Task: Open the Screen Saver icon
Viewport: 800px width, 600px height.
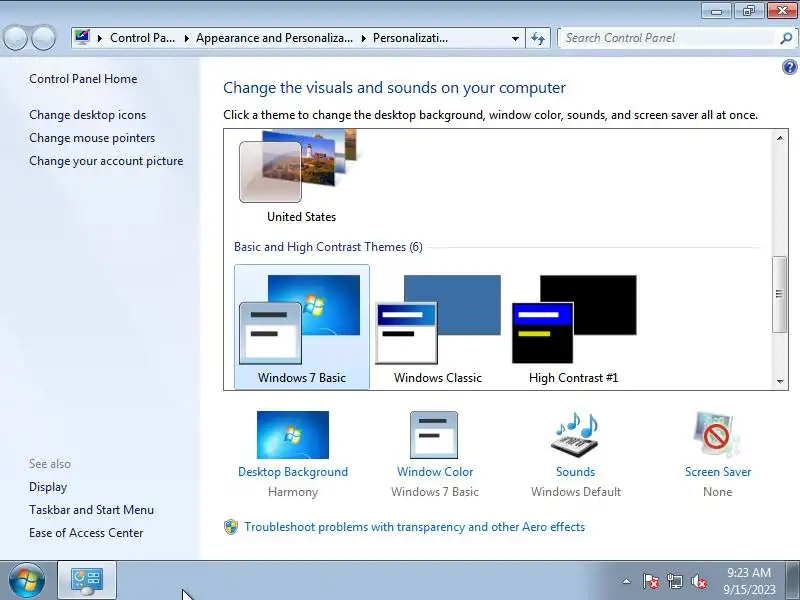Action: coord(717,435)
